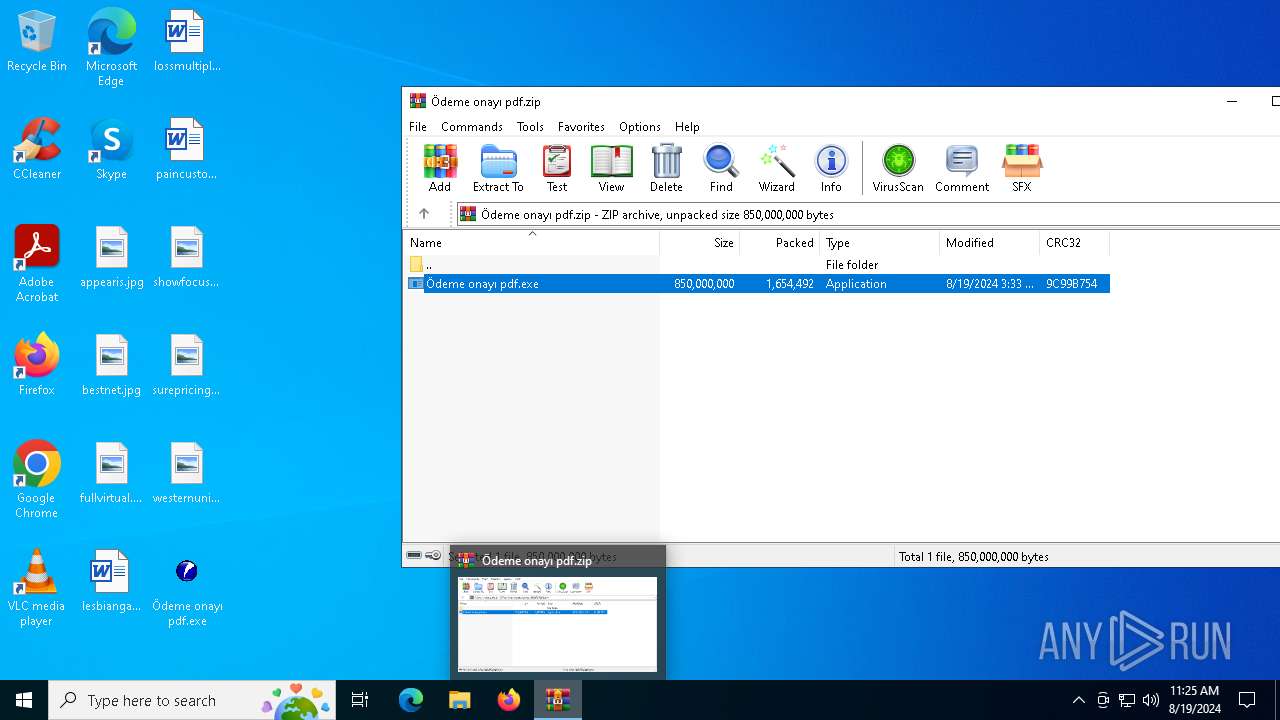The image size is (1280, 720).
Task: Click the Comment toolbar icon
Action: coord(962,168)
